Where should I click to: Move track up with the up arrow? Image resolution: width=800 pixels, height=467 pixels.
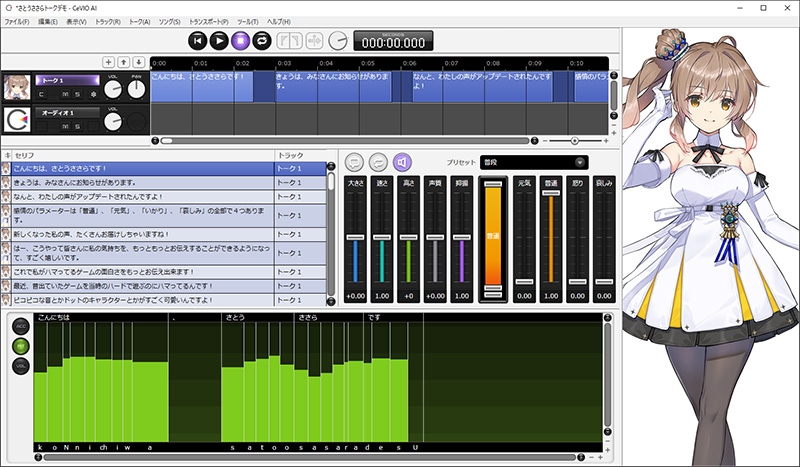tap(123, 62)
